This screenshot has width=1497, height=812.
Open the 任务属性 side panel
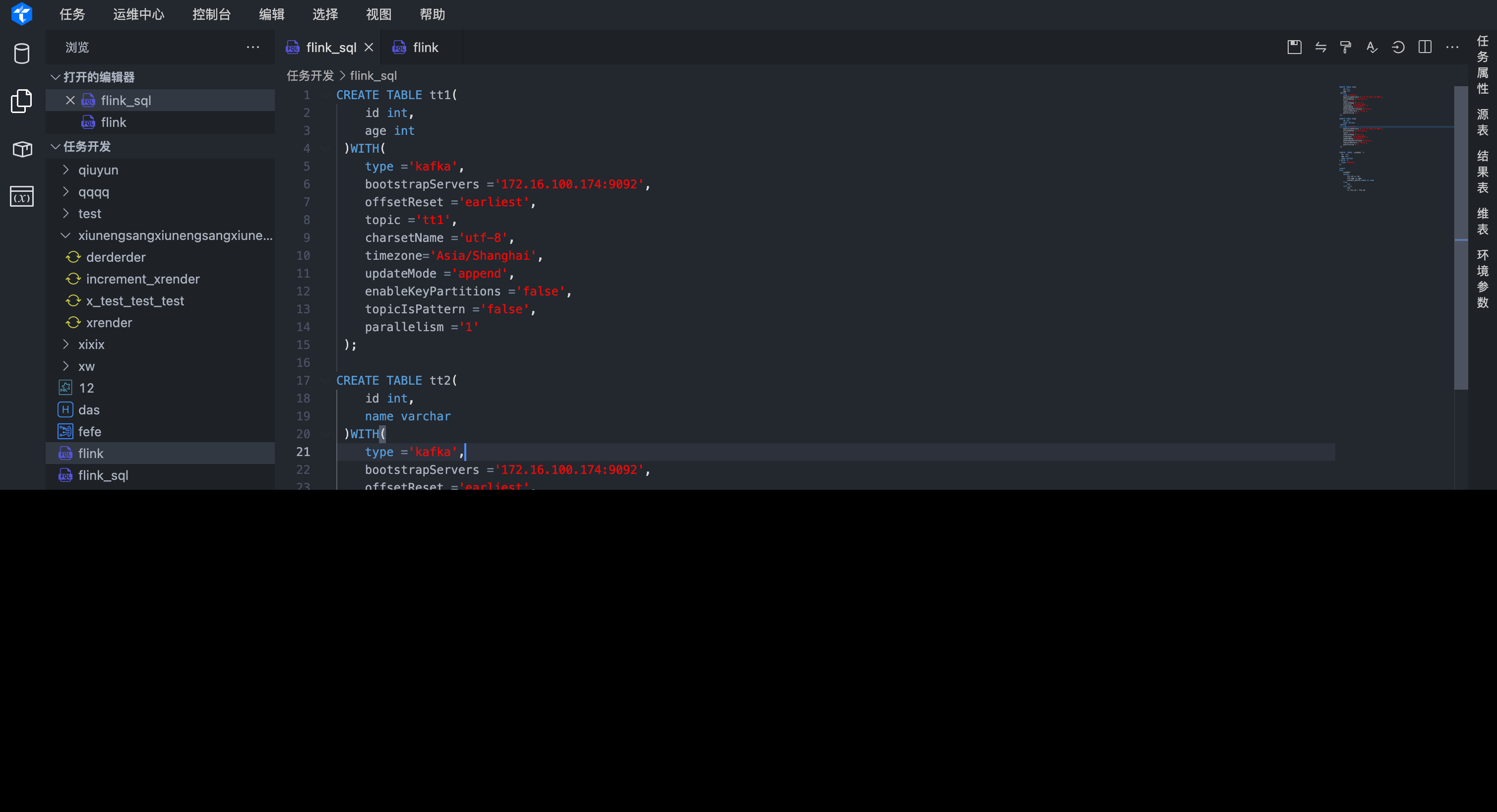1483,64
